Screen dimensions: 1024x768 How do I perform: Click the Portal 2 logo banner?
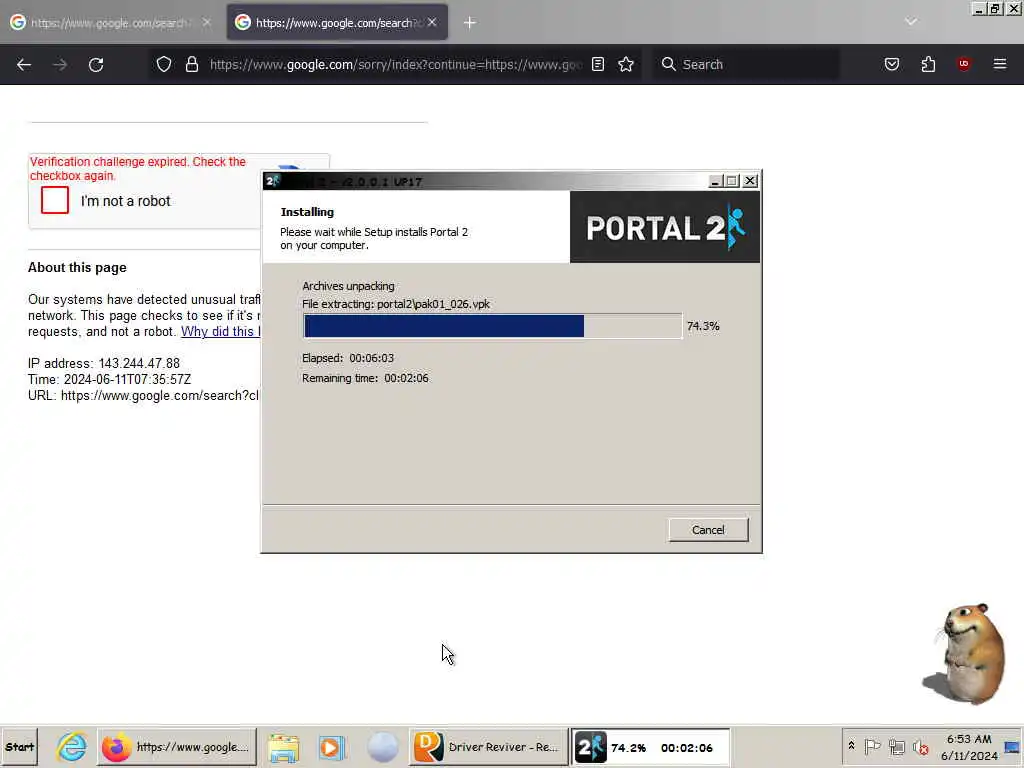point(665,227)
